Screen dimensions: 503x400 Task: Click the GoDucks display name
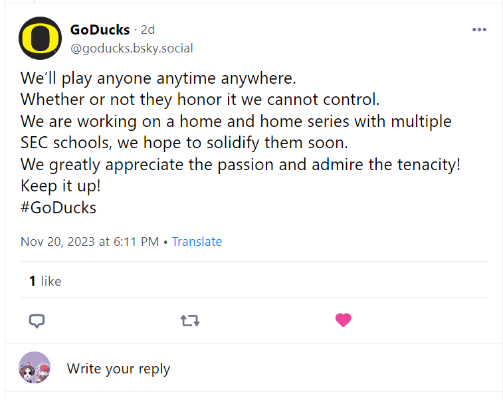click(x=100, y=30)
